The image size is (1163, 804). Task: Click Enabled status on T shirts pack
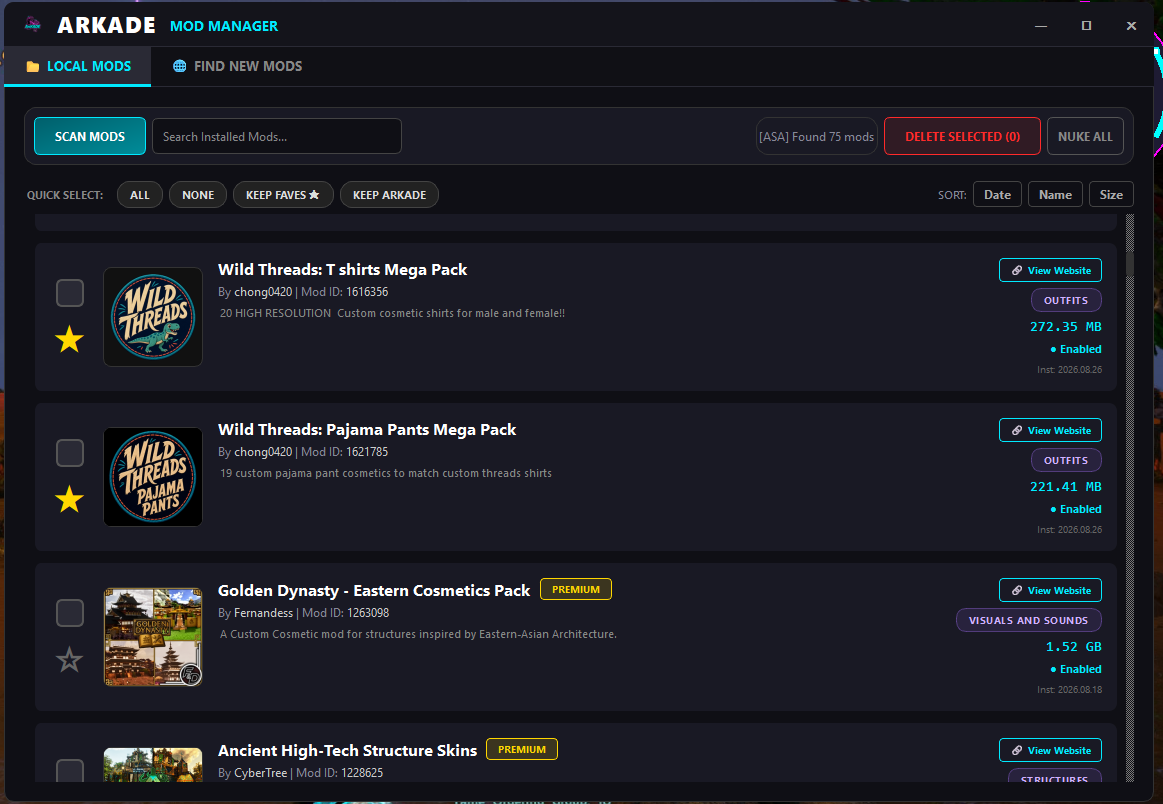1075,349
